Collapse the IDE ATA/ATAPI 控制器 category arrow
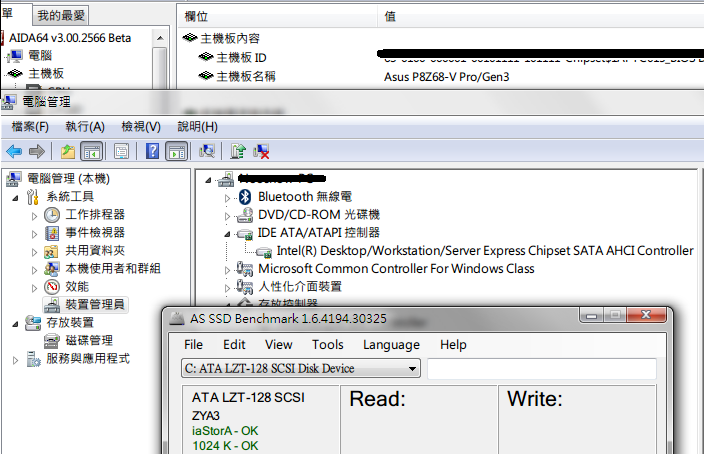Image resolution: width=704 pixels, height=454 pixels. click(228, 234)
